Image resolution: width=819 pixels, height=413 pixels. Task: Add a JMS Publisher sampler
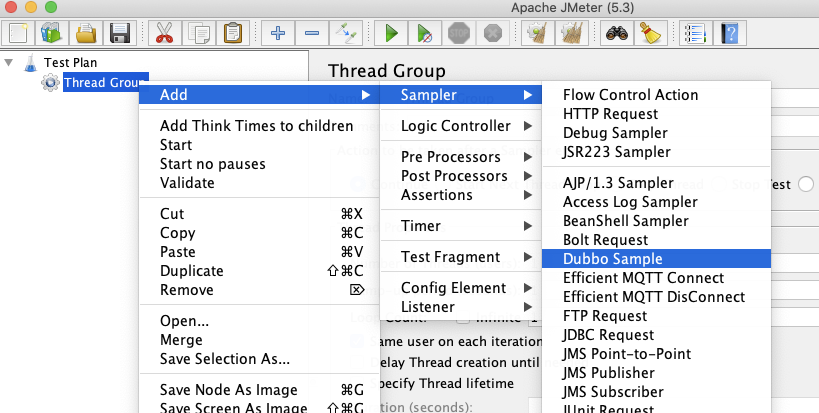tap(656, 373)
